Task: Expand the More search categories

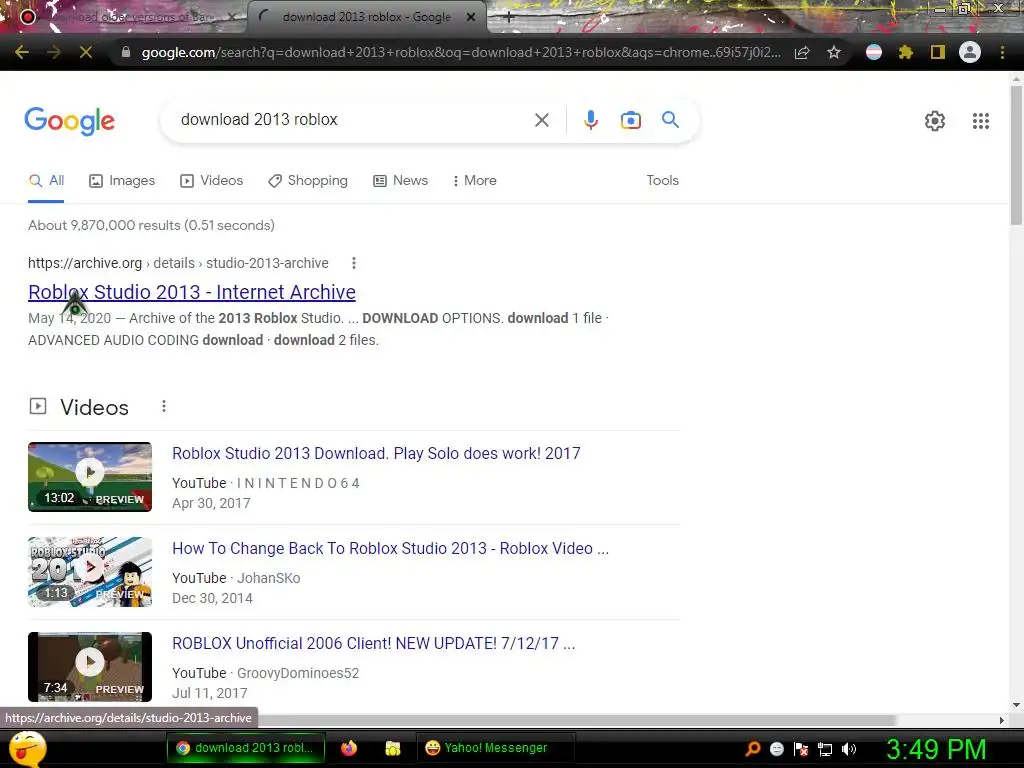Action: pos(475,181)
